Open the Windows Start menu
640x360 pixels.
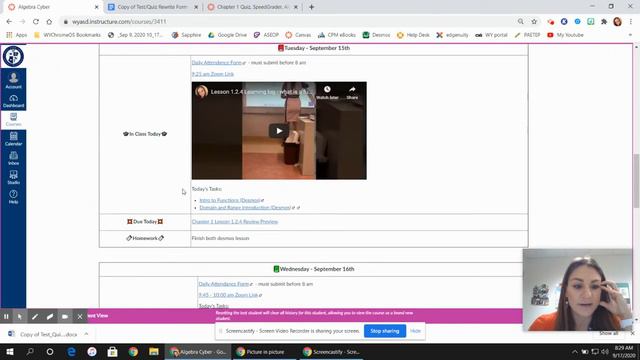pos(9,351)
